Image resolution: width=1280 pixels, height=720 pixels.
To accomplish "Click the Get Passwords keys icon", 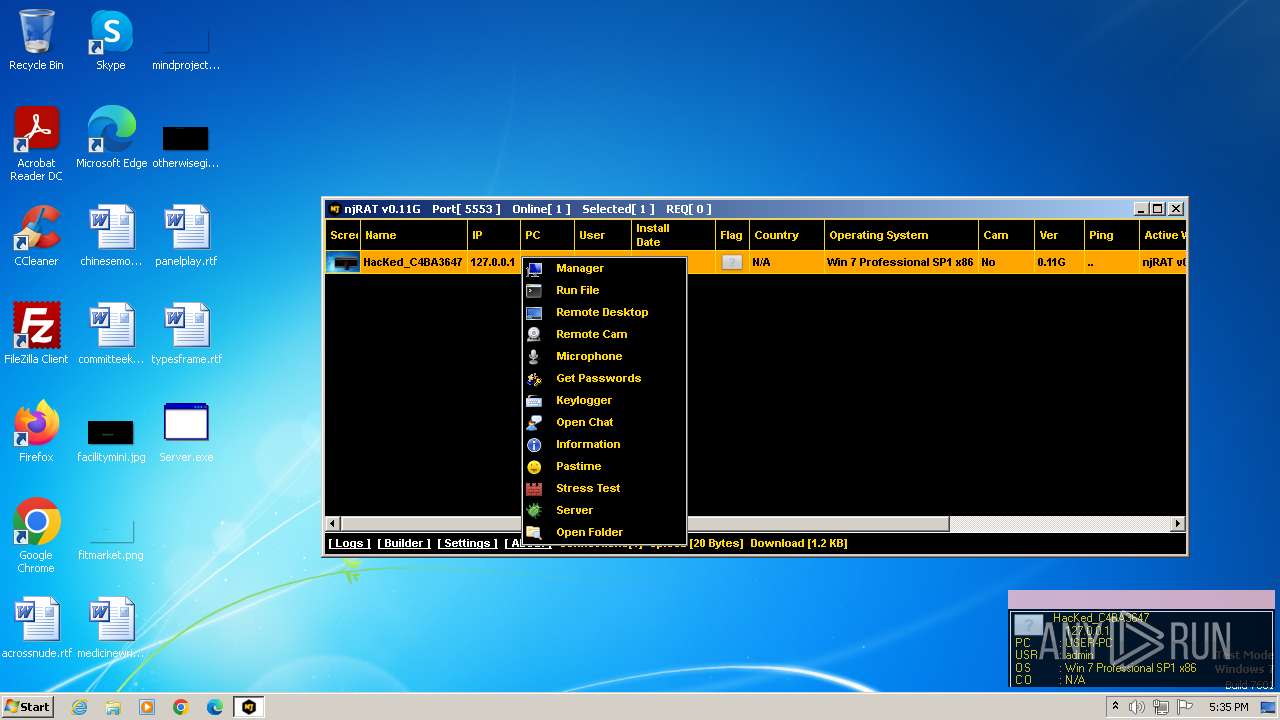I will (x=534, y=378).
